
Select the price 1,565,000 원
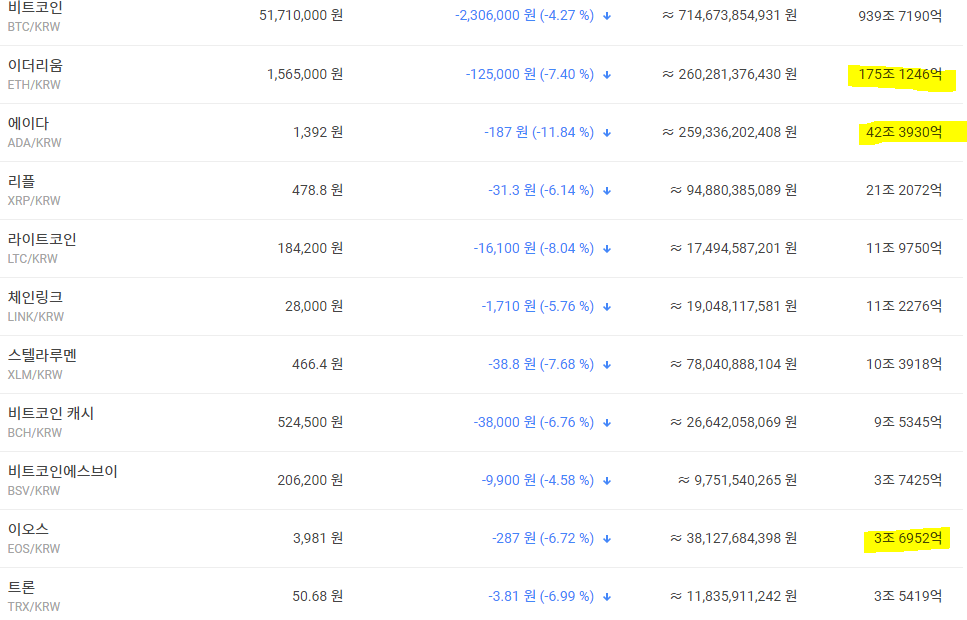[305, 74]
